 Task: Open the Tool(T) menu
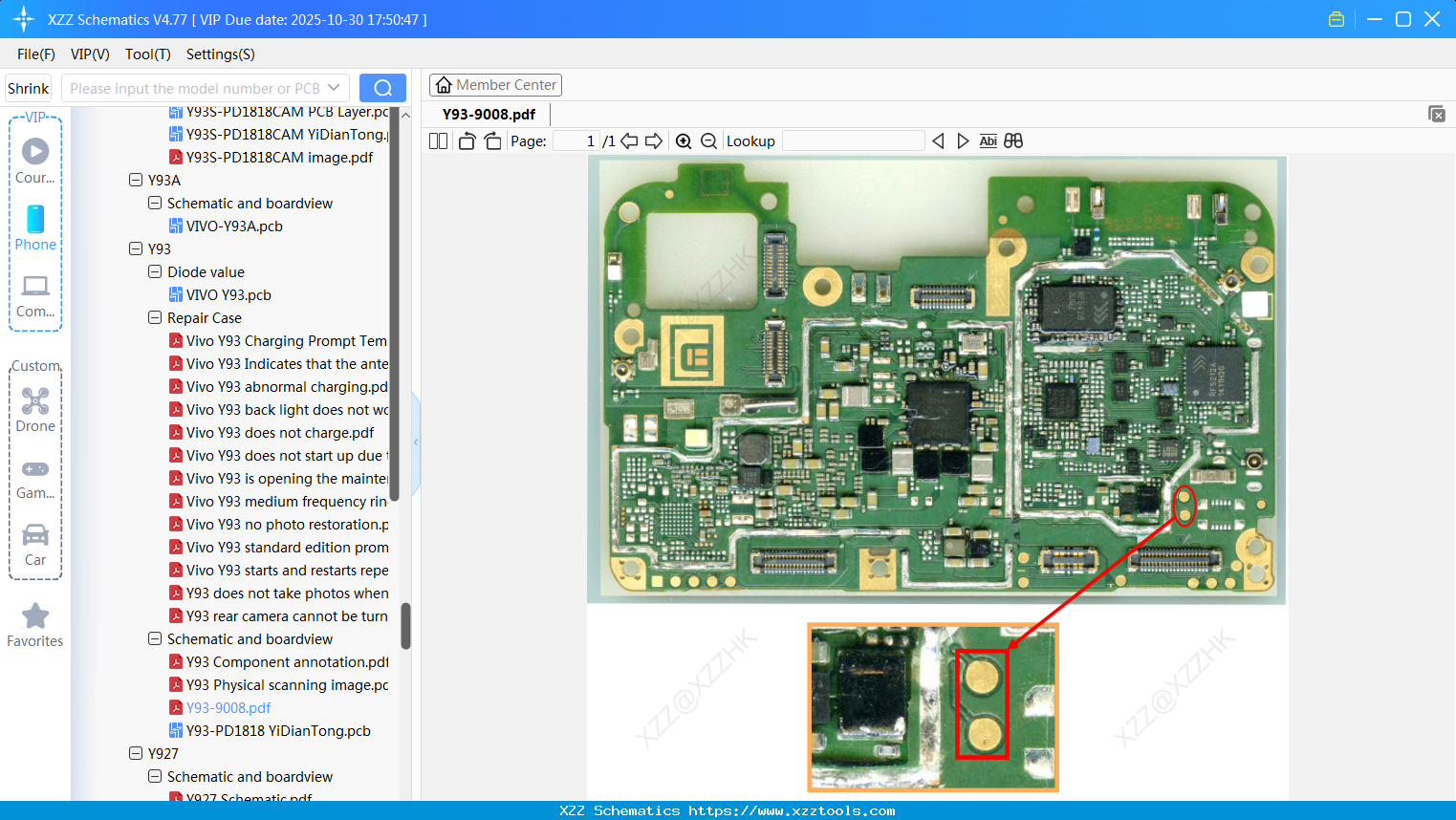click(x=147, y=54)
